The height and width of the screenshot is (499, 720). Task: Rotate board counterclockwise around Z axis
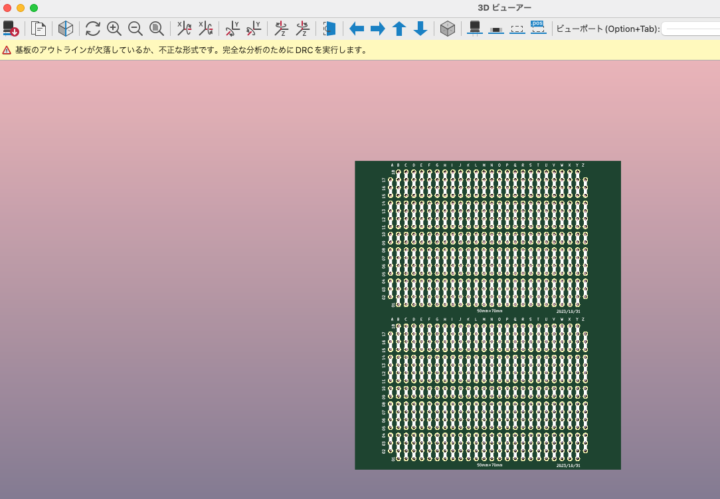pos(302,29)
